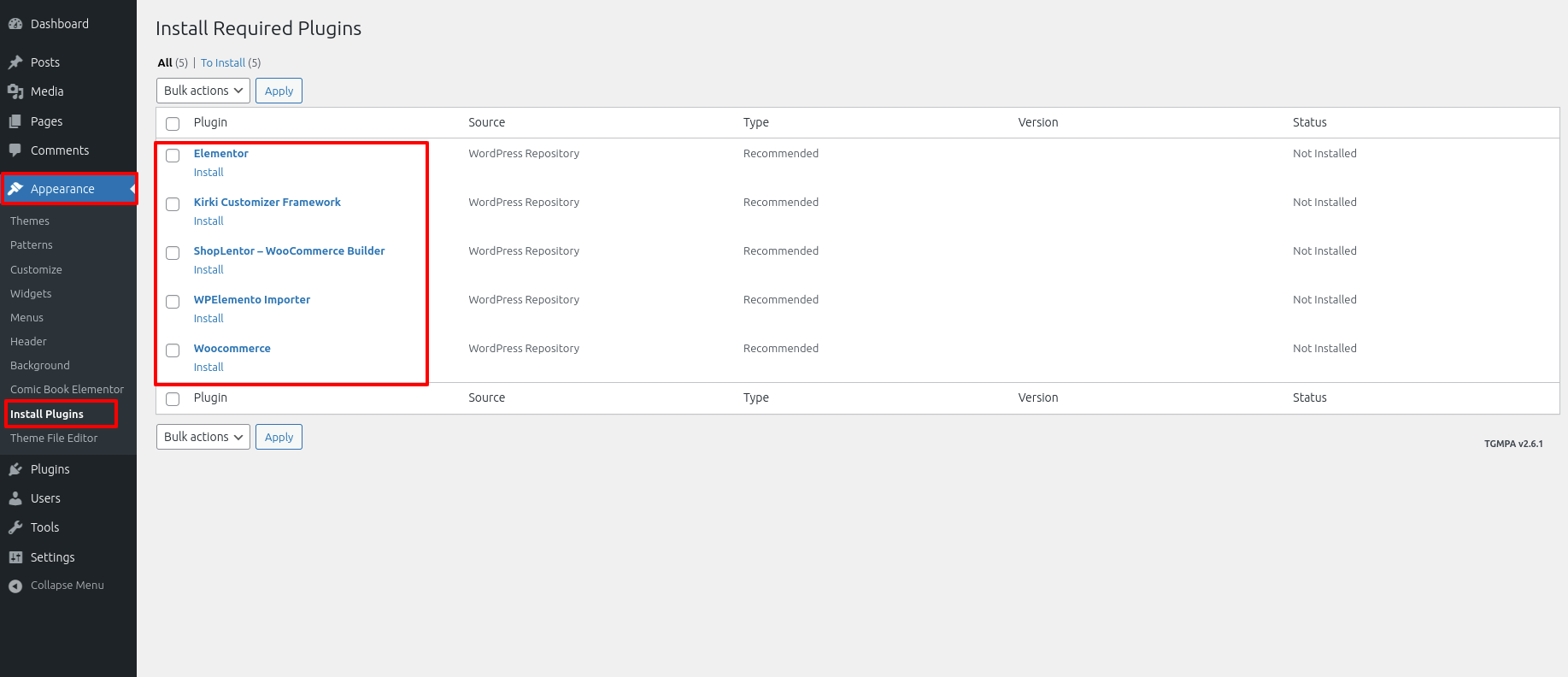Click the Pages icon in sidebar
This screenshot has width=1568, height=677.
tap(15, 121)
